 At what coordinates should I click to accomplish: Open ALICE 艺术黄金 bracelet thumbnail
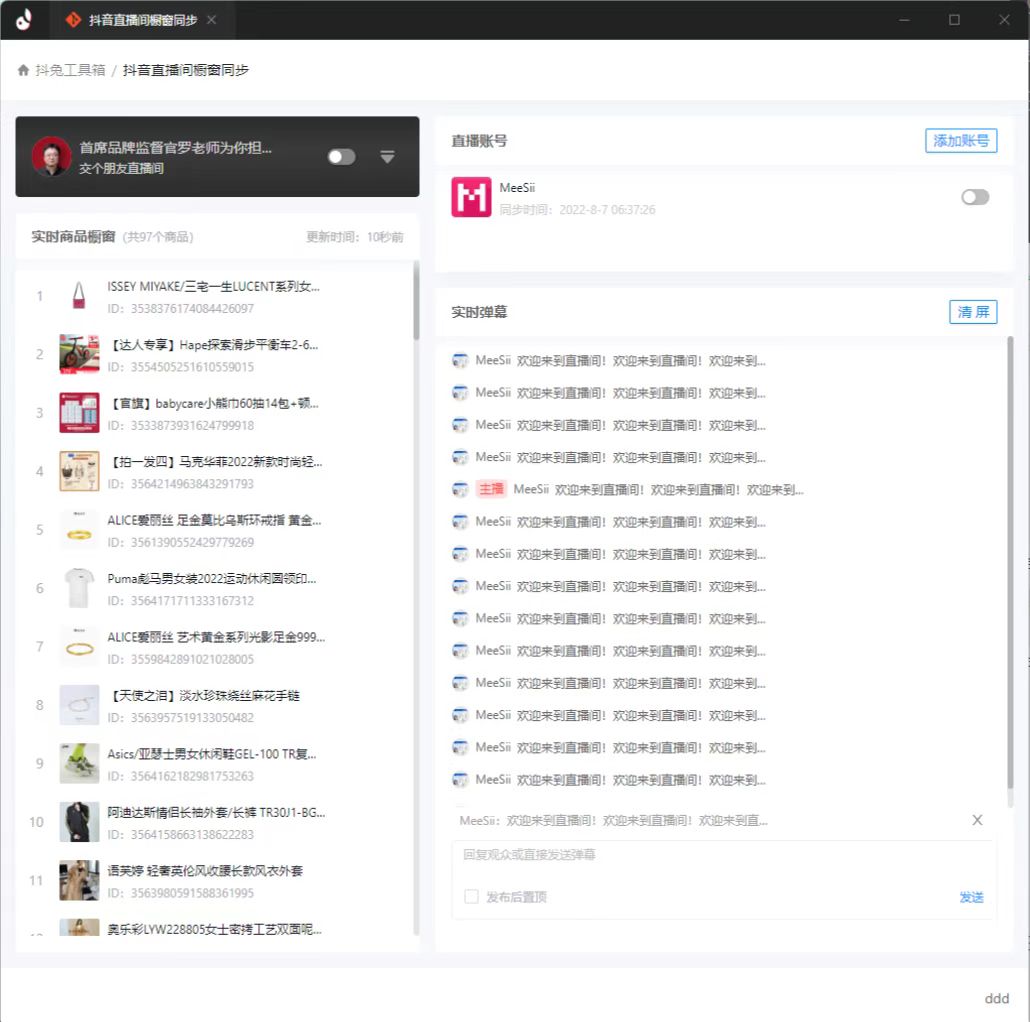79,646
